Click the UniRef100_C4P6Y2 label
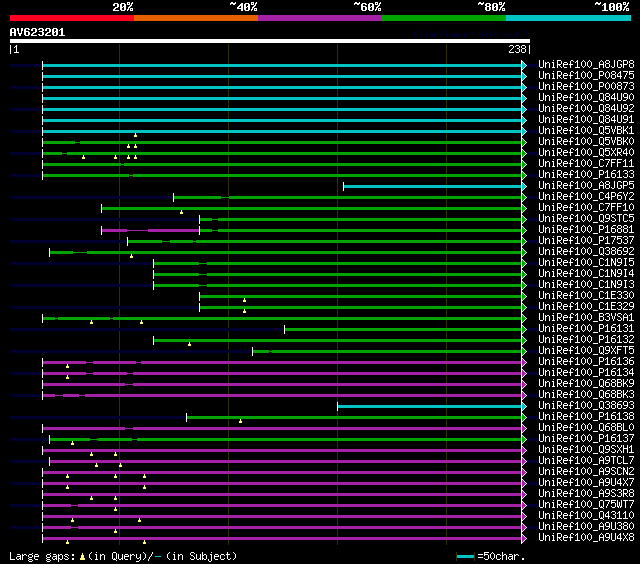Image resolution: width=640 pixels, height=564 pixels. pos(586,197)
